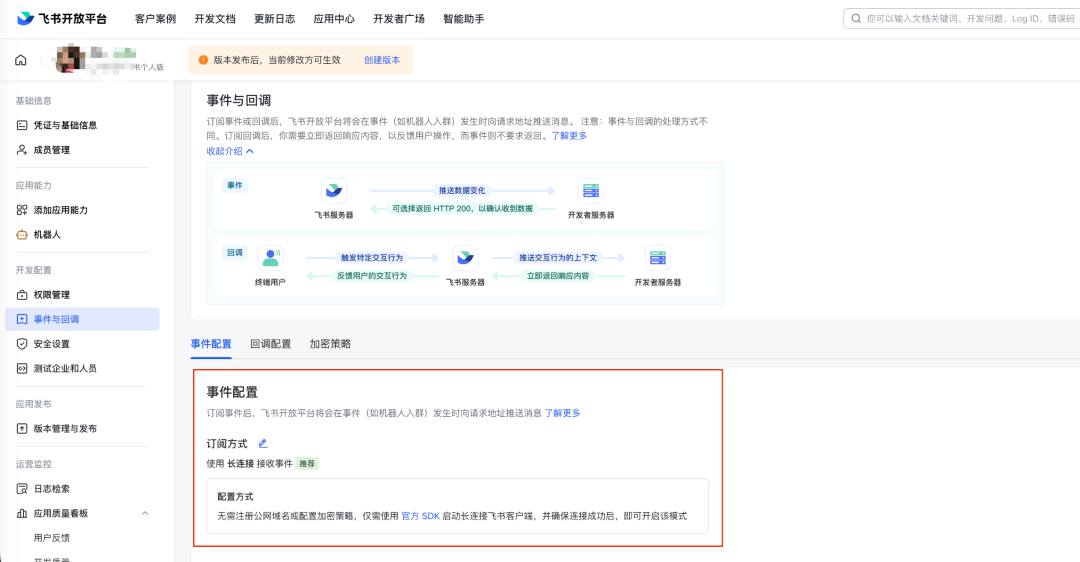The height and width of the screenshot is (562, 1080).
Task: Open 智能助手 menu
Action: (464, 19)
